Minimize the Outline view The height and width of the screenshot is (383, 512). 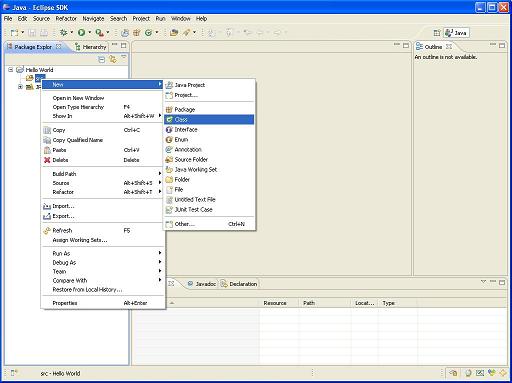(x=493, y=44)
